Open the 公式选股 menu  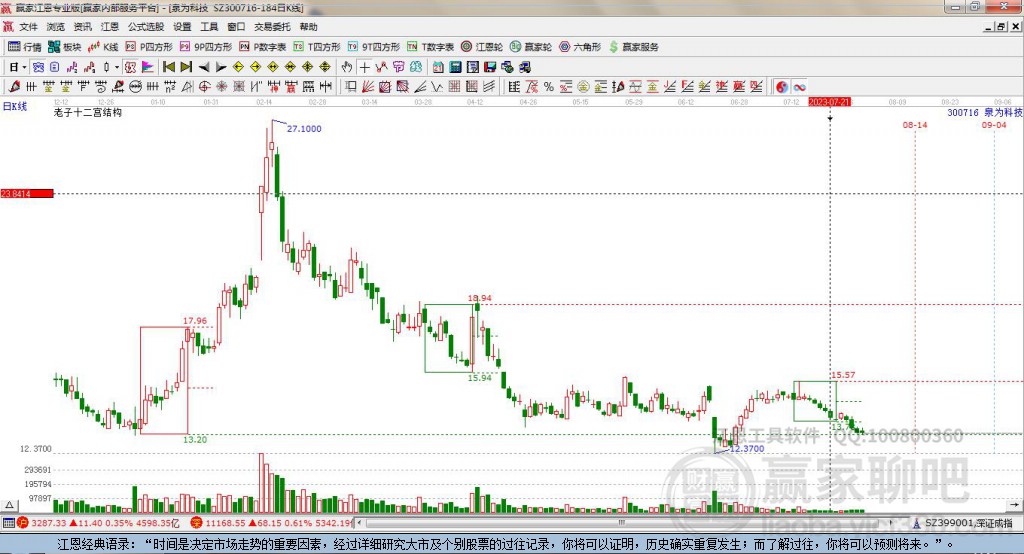(146, 27)
